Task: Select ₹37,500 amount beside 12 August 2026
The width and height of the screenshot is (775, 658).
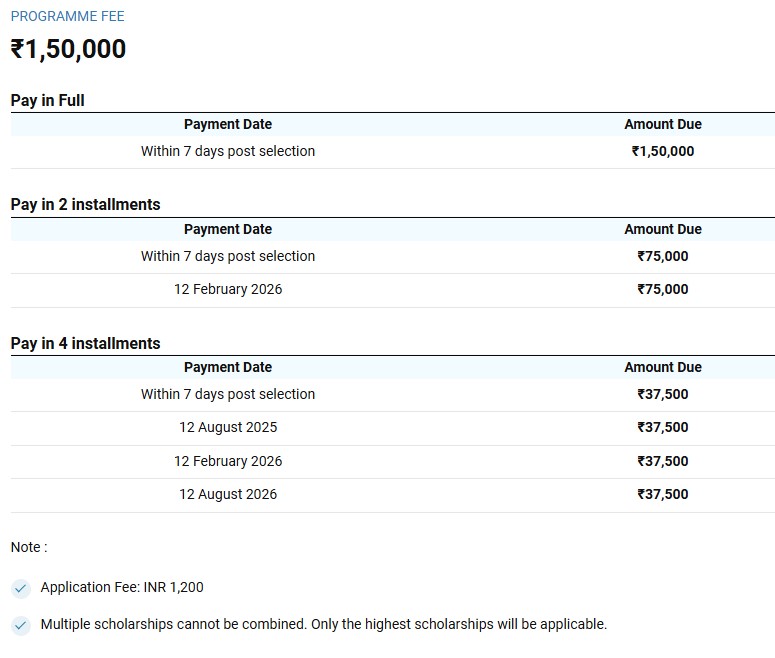Action: 663,494
